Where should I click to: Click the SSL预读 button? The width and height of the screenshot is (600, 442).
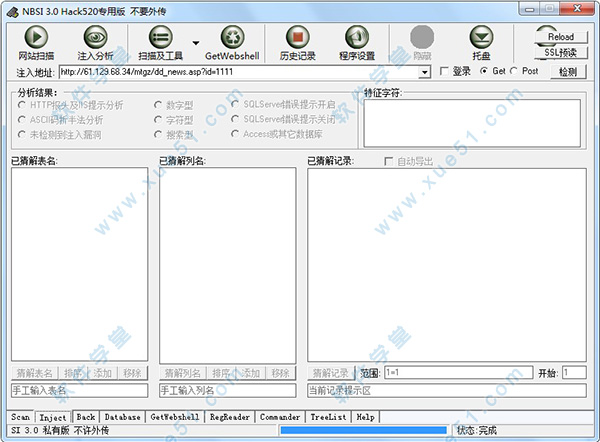561,53
